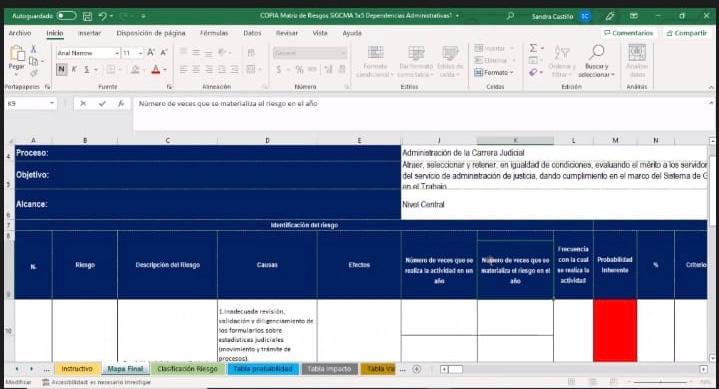This screenshot has height=389, width=719.
Task: Toggle center alignment
Action: [196, 69]
